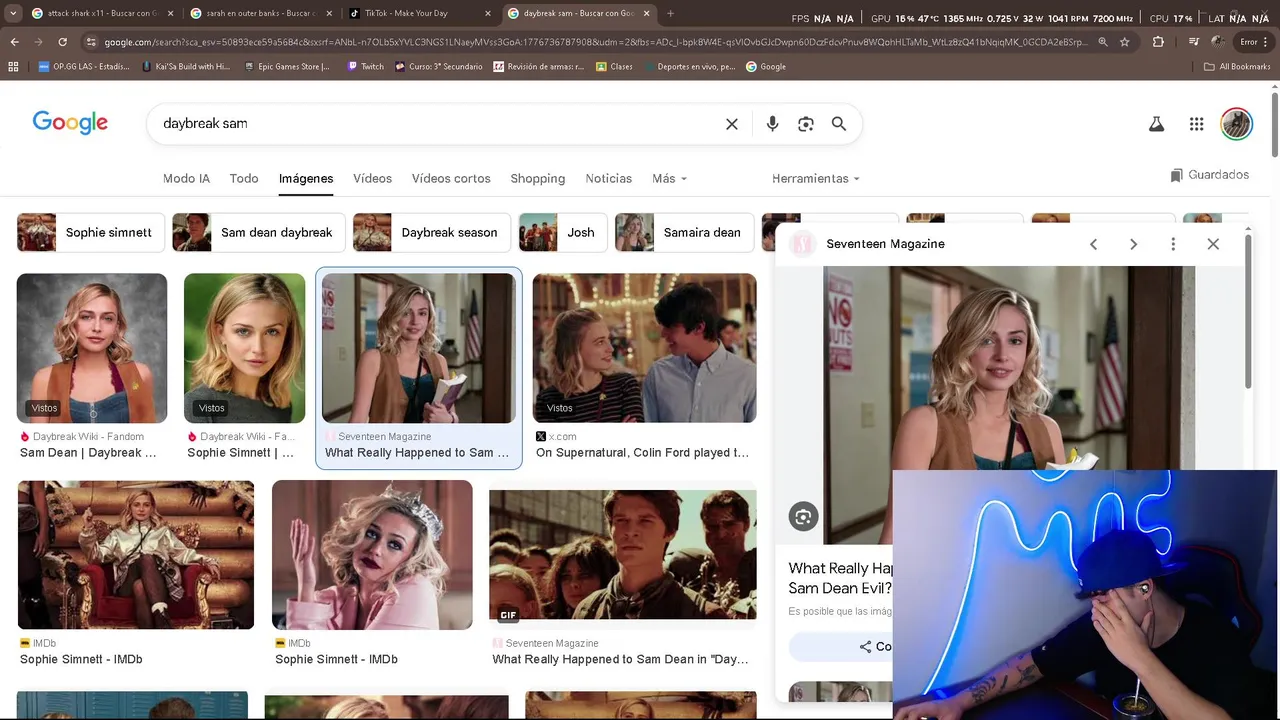The image size is (1280, 720).
Task: Open the Google apps grid
Action: click(x=1196, y=124)
